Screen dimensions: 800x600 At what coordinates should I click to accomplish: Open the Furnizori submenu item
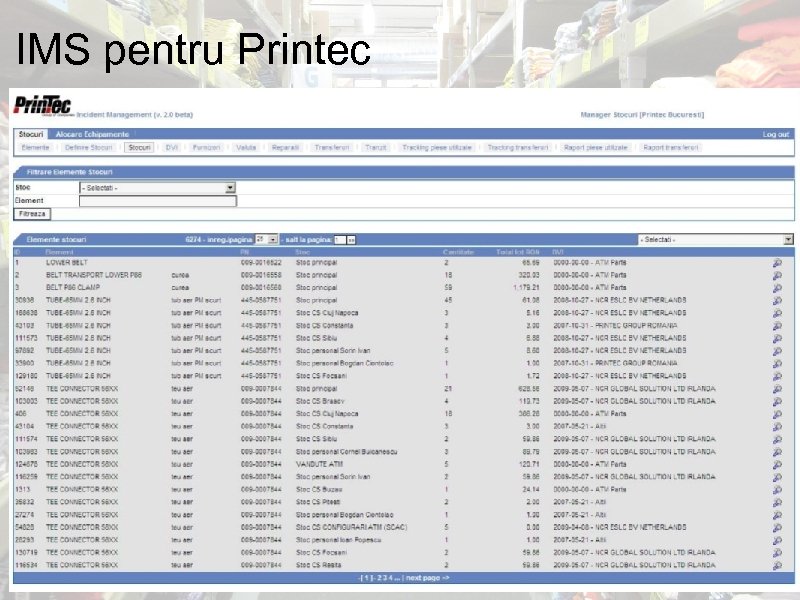(x=207, y=147)
